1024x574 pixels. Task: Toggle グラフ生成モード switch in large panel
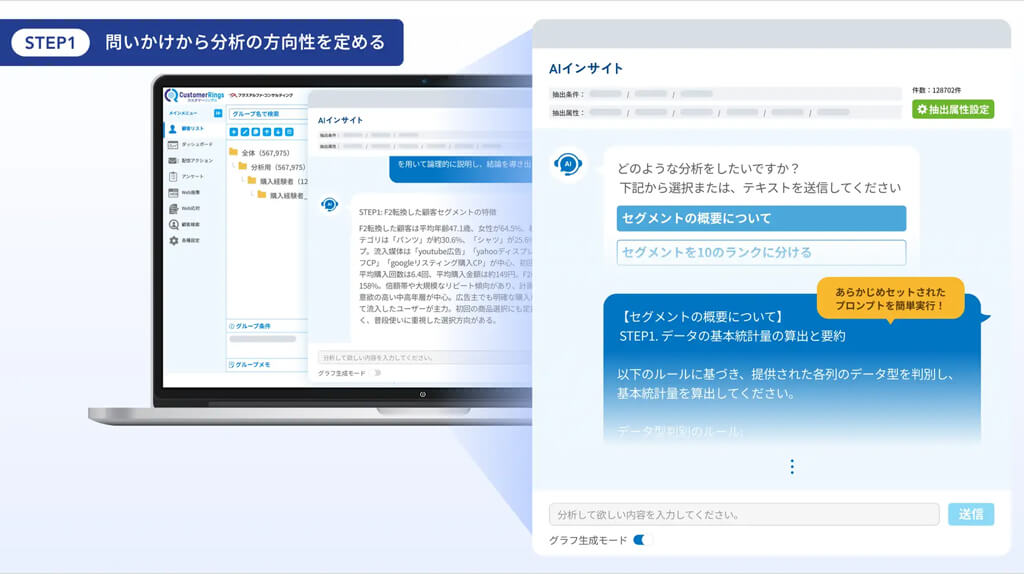639,540
